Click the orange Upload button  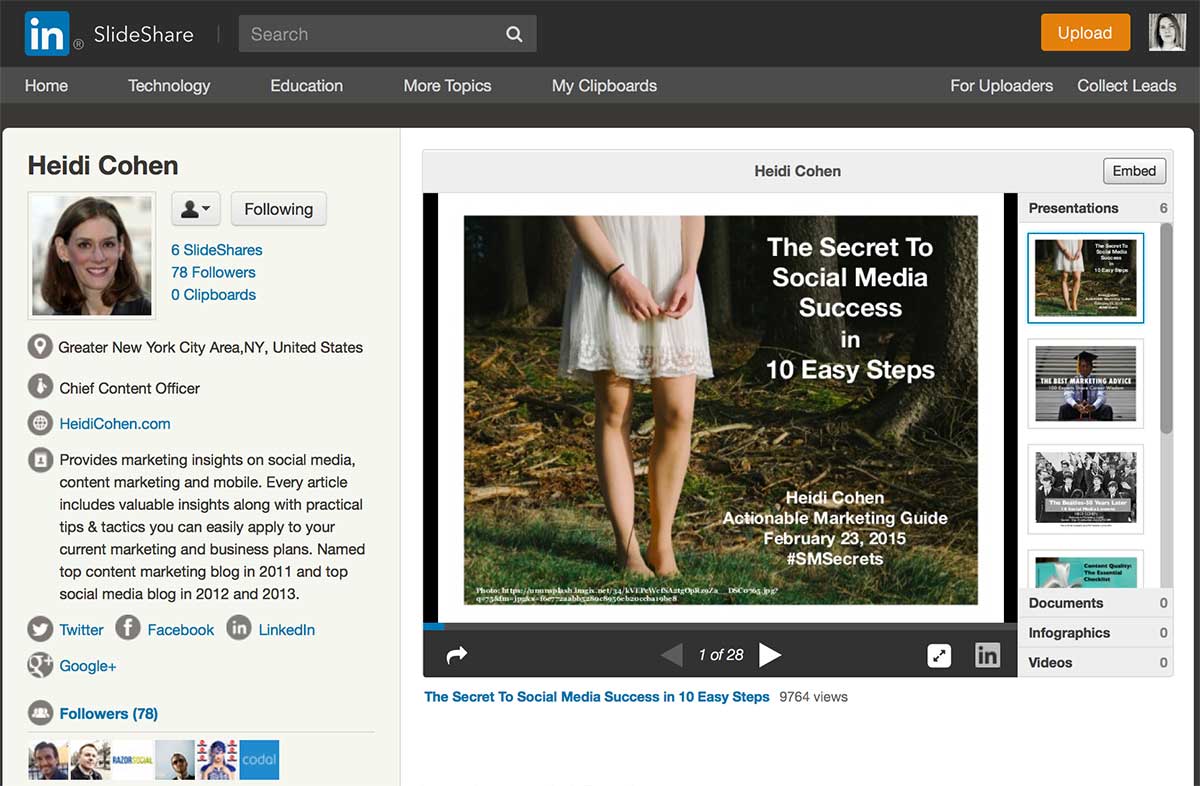(1085, 32)
